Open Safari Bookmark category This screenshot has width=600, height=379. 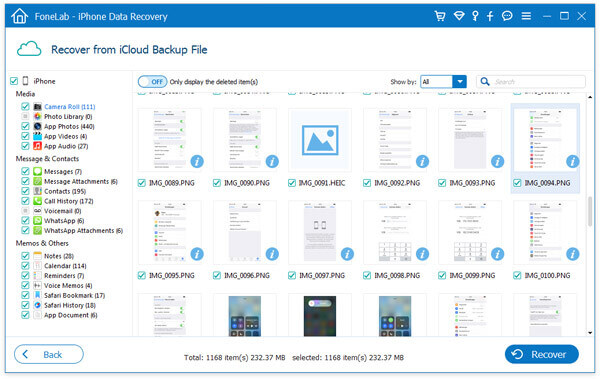75,295
